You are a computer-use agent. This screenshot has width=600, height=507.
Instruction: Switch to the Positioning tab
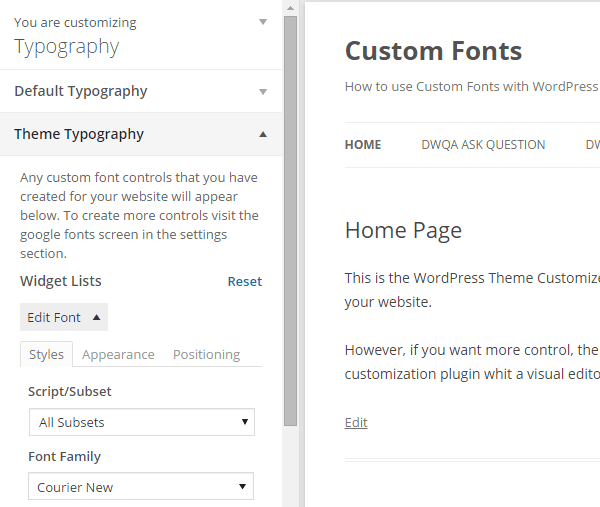point(206,354)
